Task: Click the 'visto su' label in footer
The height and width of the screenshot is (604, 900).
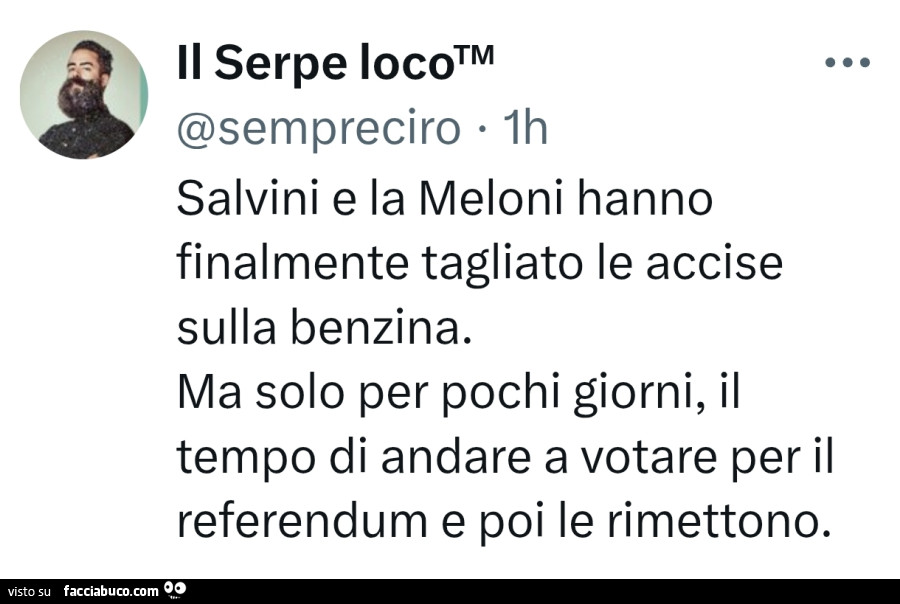Action: pos(29,592)
